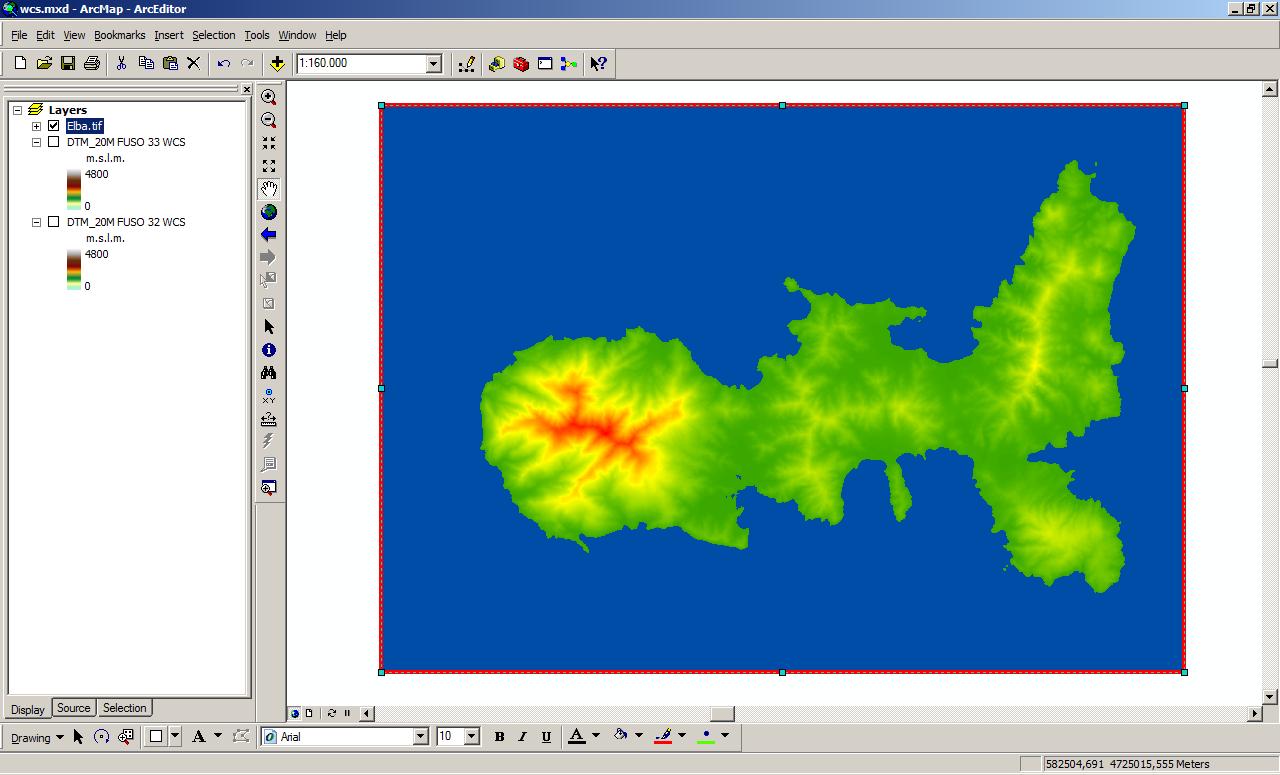The height and width of the screenshot is (775, 1280).
Task: Open the font size dropdown
Action: pos(472,737)
